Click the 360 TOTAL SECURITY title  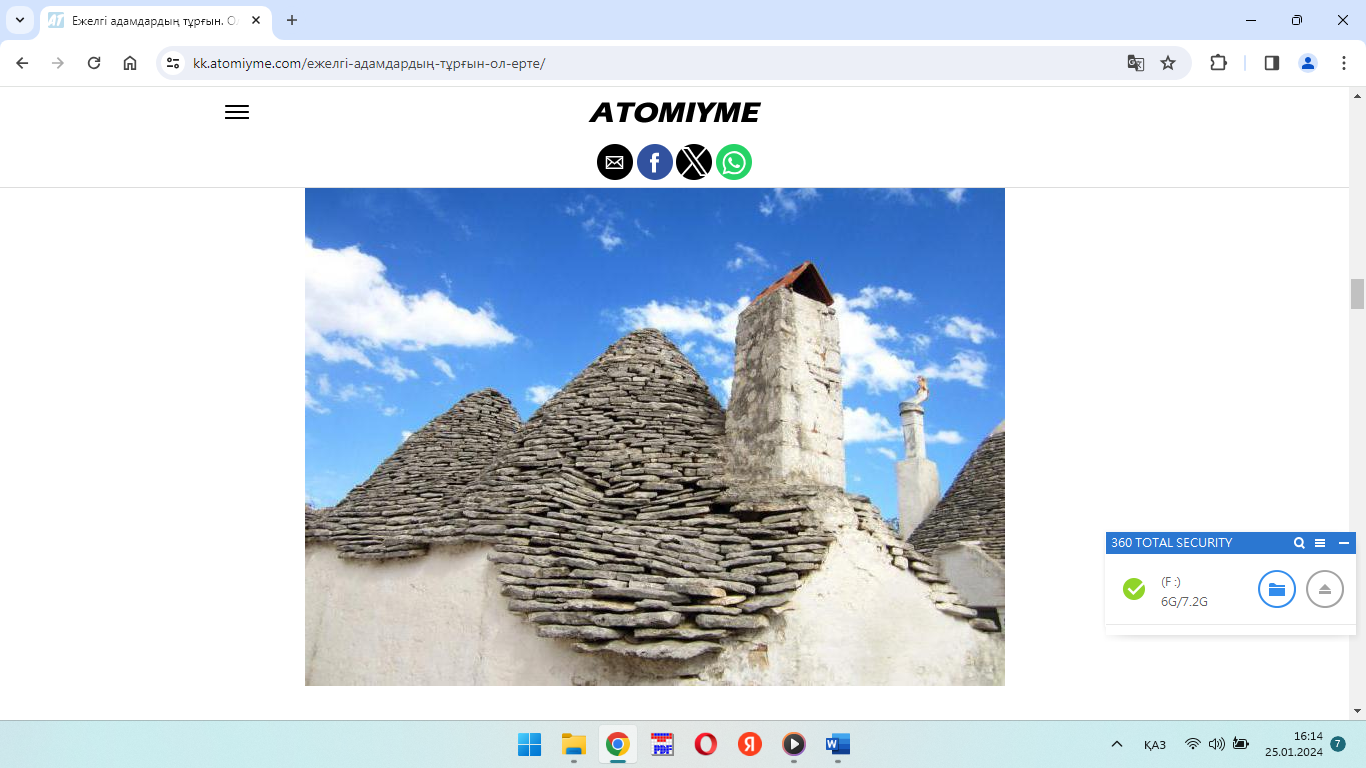[x=1171, y=543]
